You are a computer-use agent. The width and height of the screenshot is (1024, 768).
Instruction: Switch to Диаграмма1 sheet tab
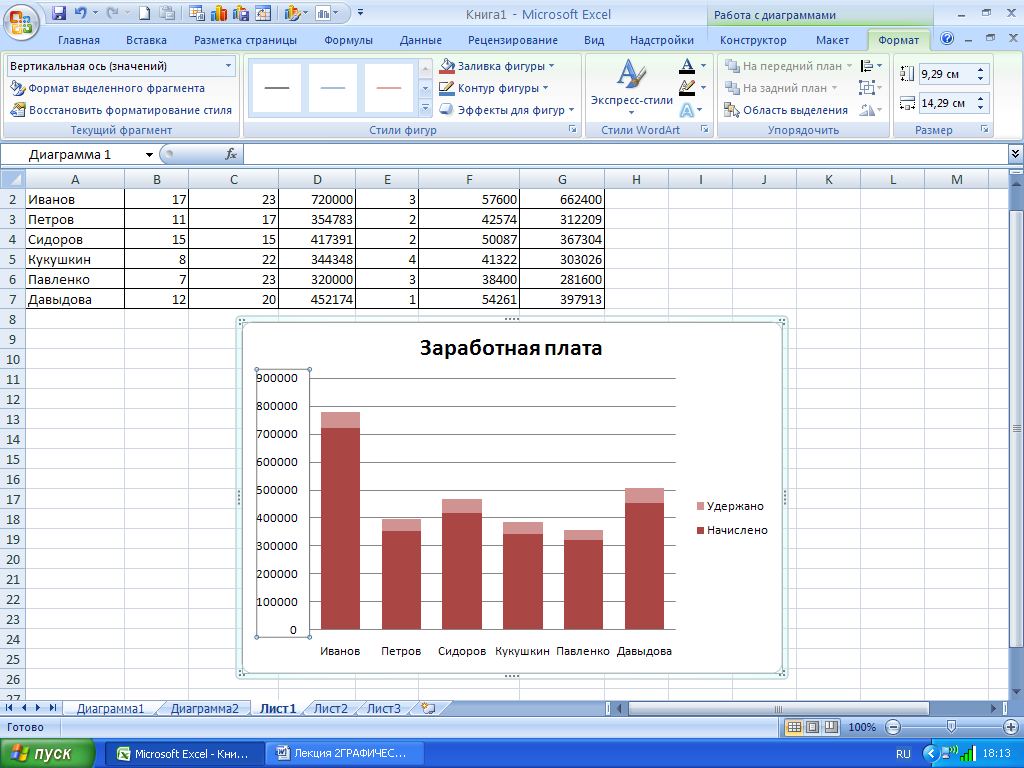(x=110, y=708)
